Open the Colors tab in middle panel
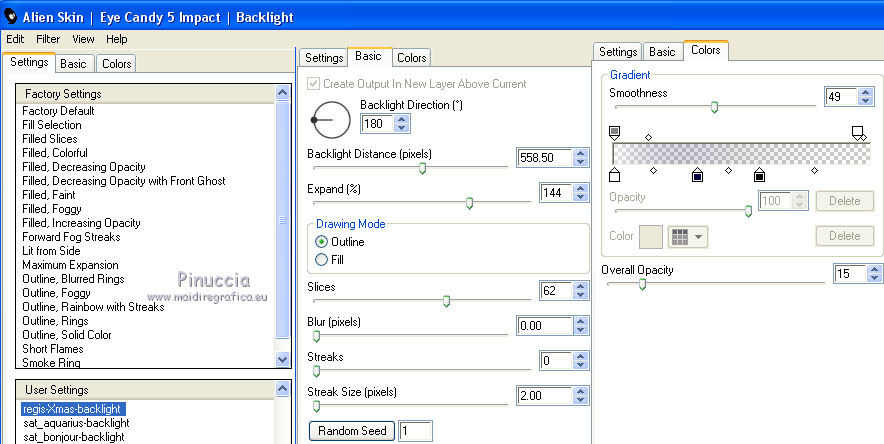This screenshot has width=884, height=444. tap(412, 57)
